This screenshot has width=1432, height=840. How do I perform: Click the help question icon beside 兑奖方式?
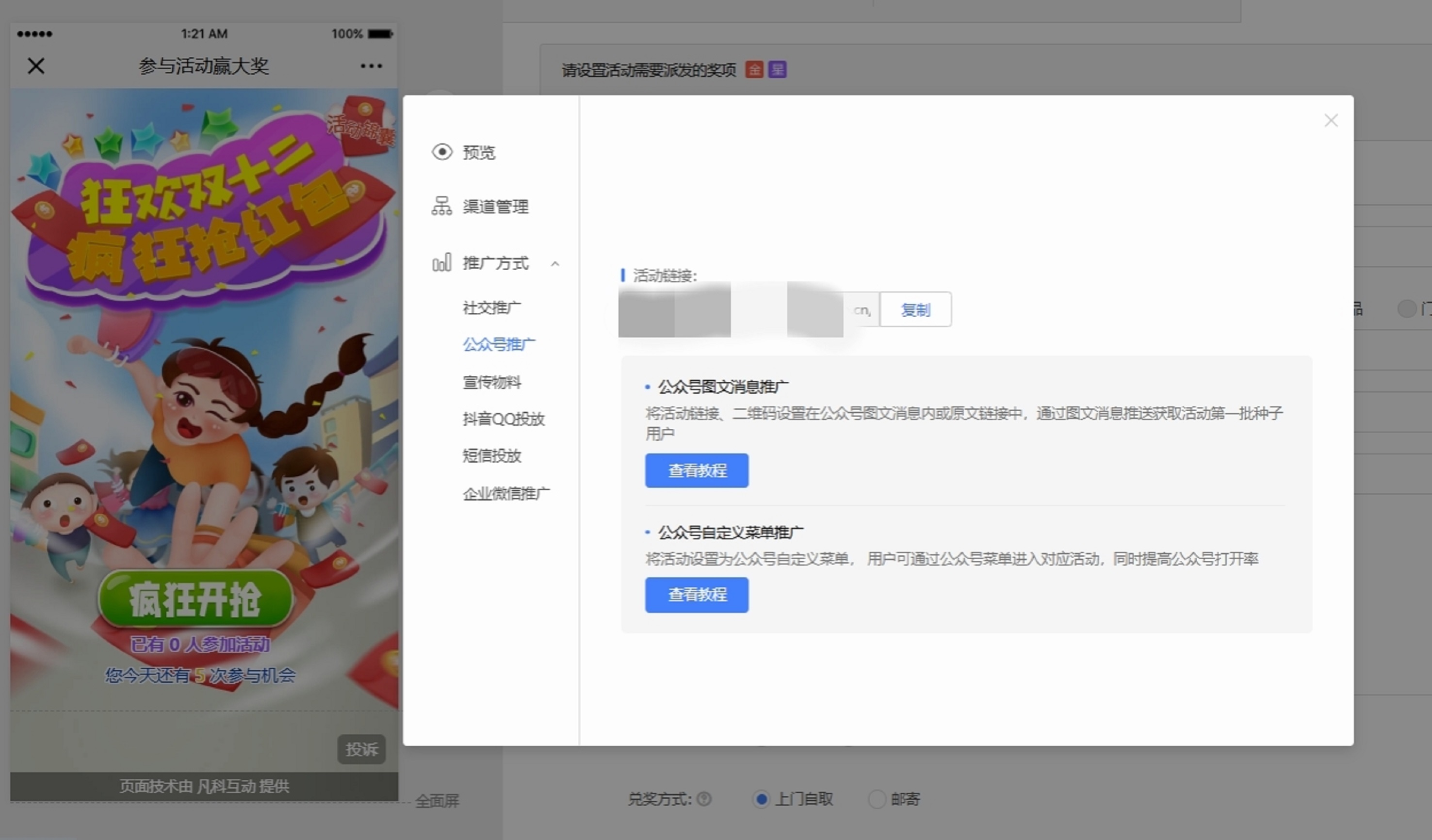coord(704,799)
